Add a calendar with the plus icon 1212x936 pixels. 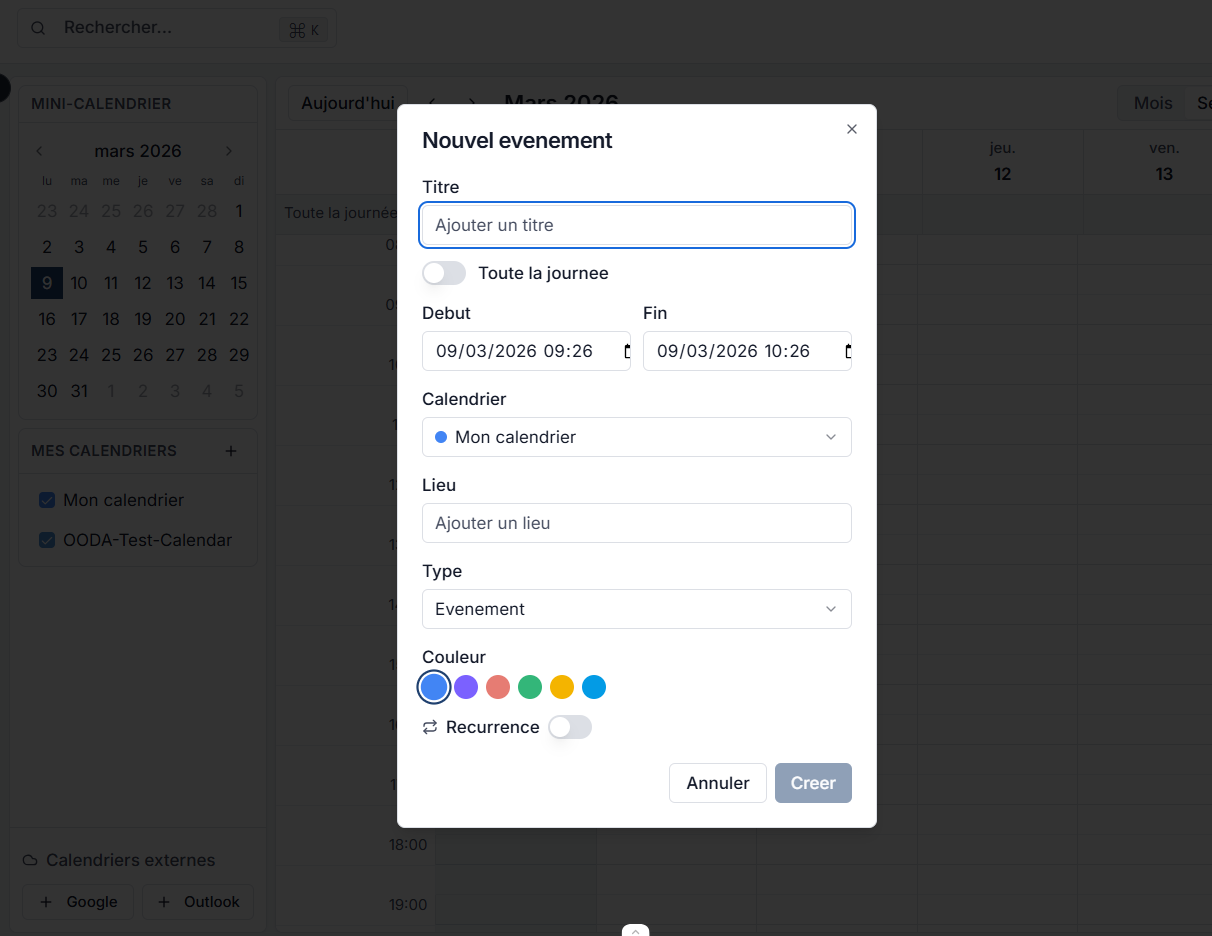point(231,451)
